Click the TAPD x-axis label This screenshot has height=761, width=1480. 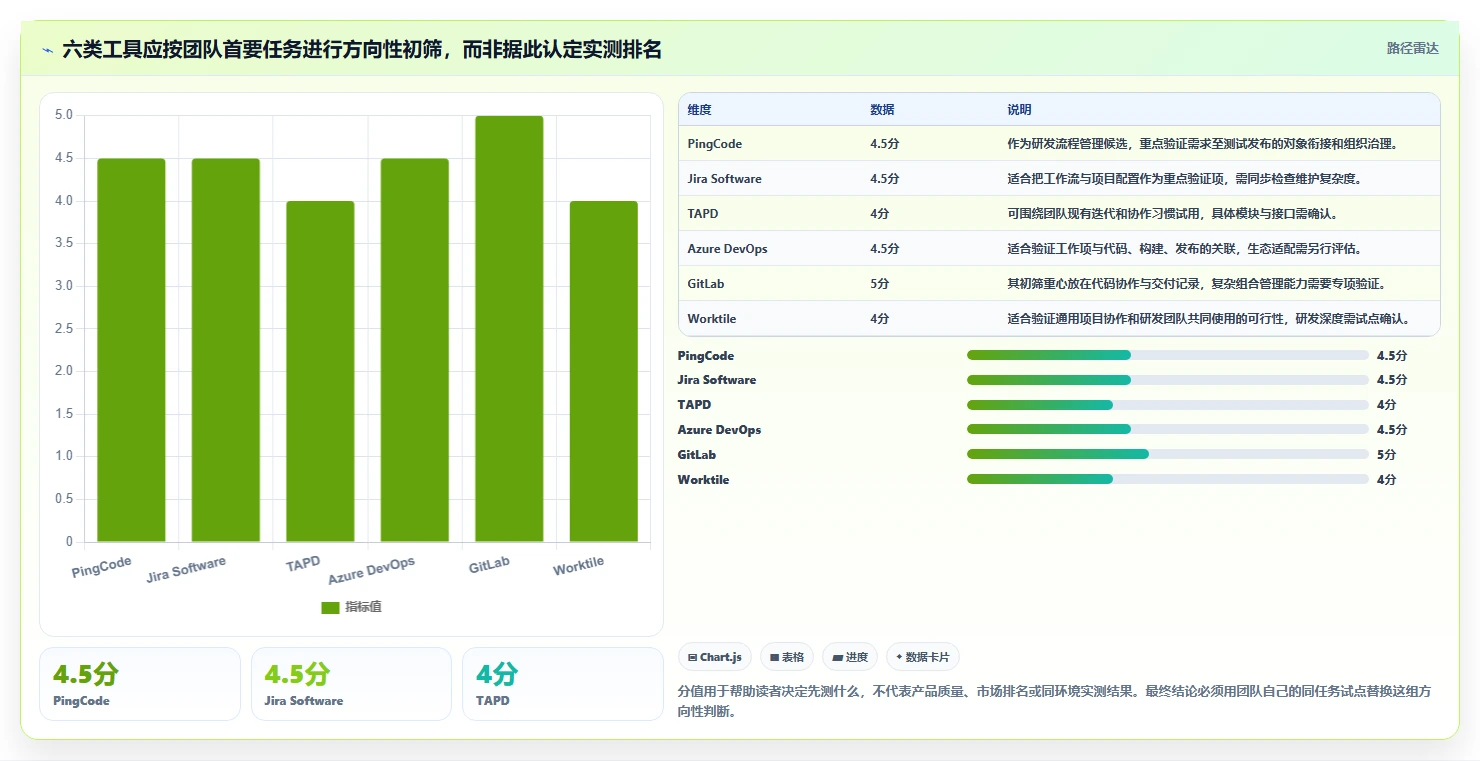[x=303, y=564]
